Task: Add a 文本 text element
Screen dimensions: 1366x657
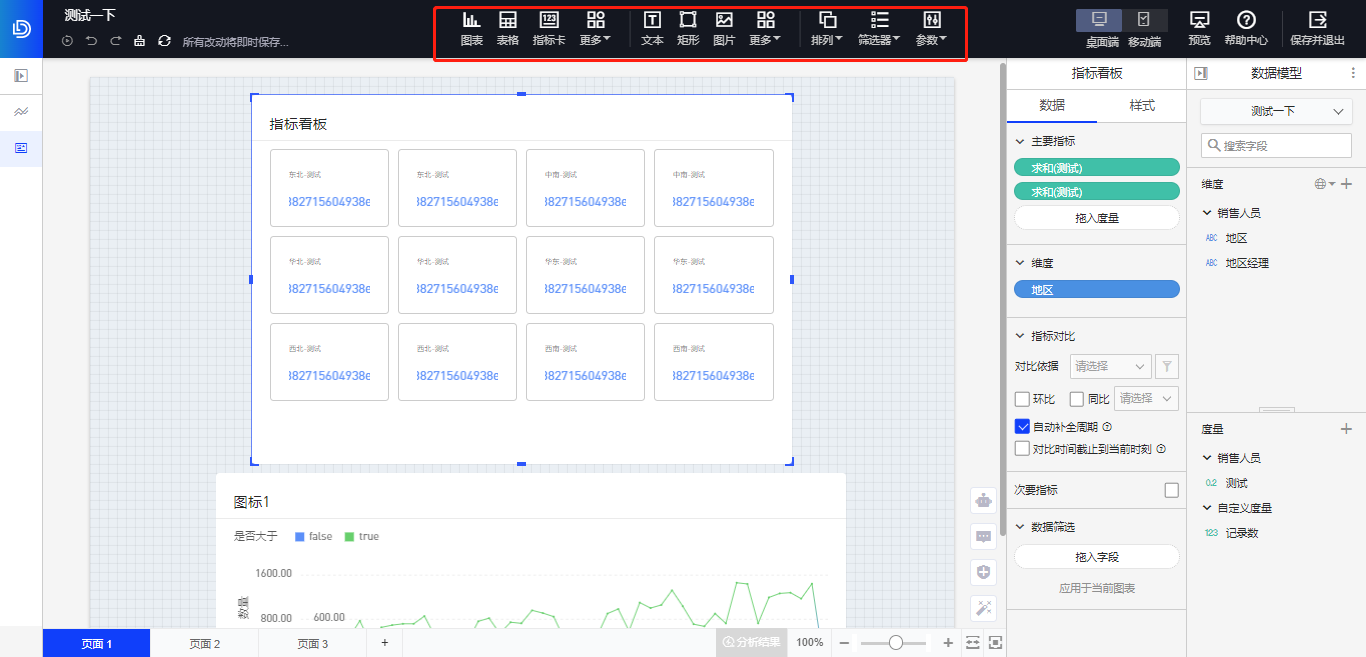Action: 652,28
